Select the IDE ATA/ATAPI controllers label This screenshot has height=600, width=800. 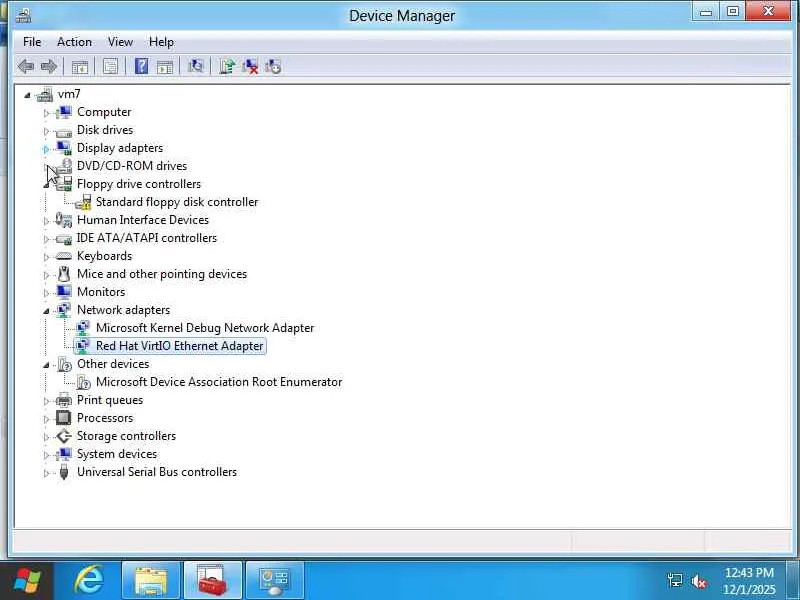point(146,238)
